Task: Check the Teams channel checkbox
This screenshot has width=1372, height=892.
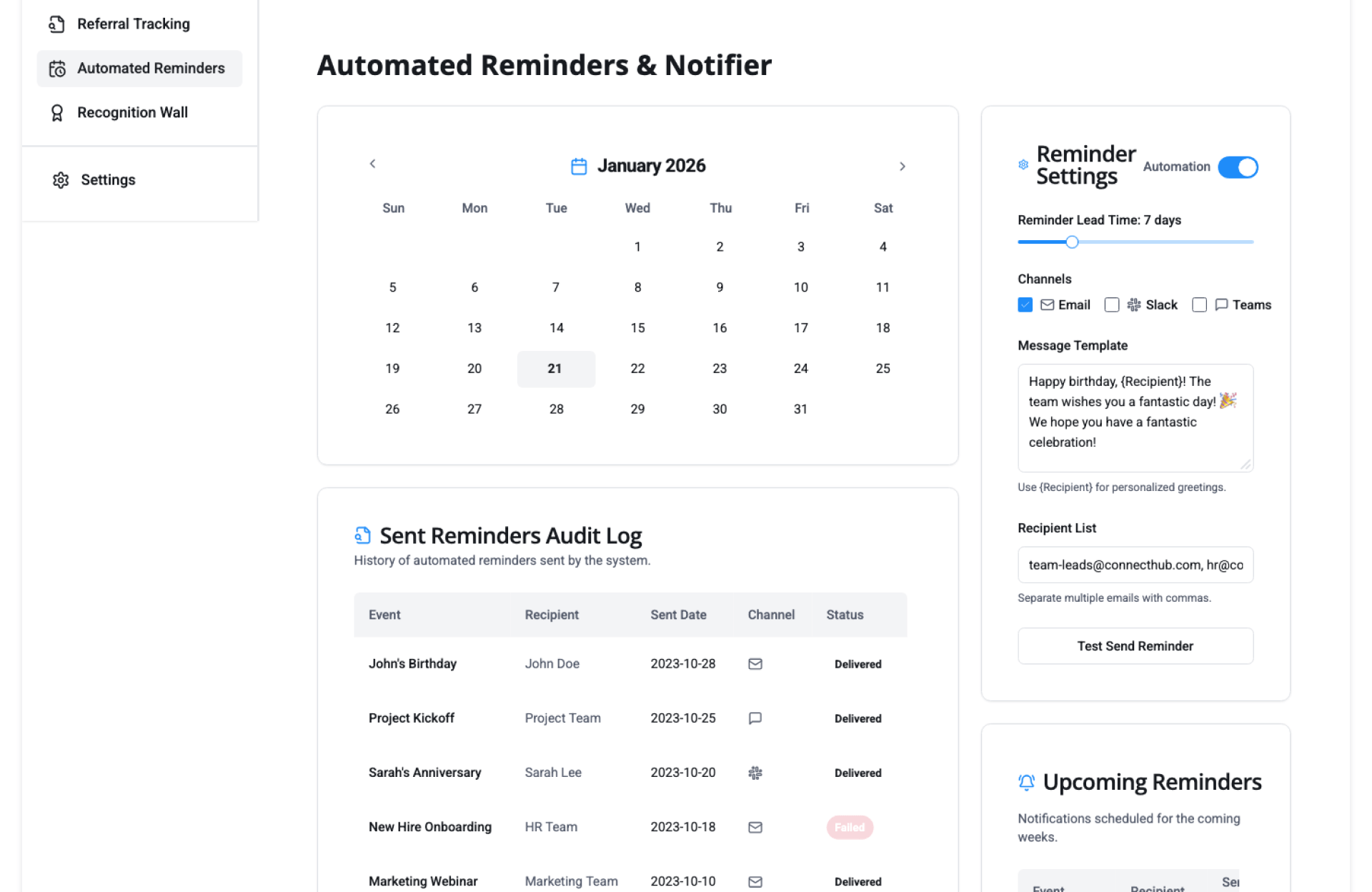Action: (x=1199, y=305)
